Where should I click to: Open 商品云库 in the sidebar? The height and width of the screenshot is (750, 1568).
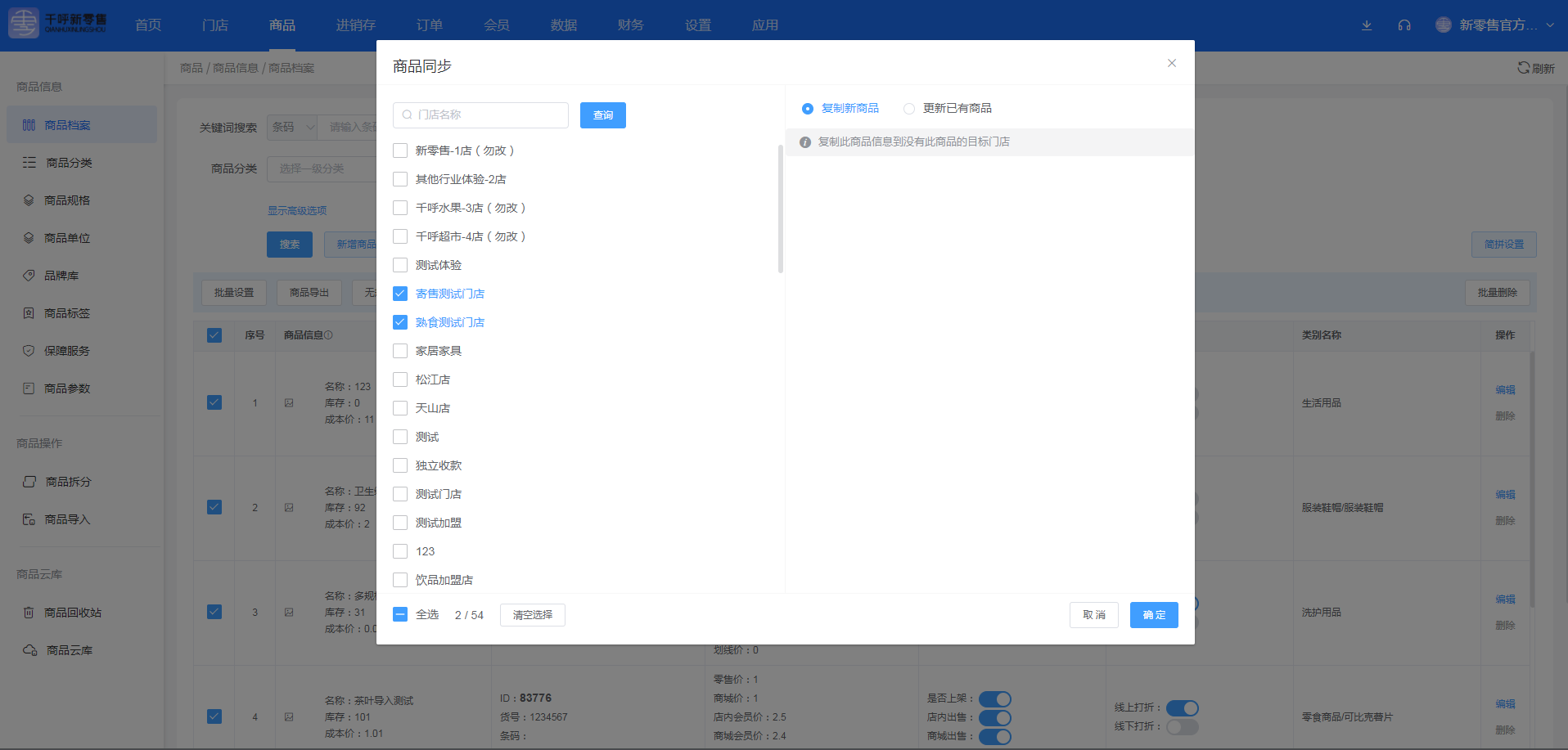pos(70,649)
